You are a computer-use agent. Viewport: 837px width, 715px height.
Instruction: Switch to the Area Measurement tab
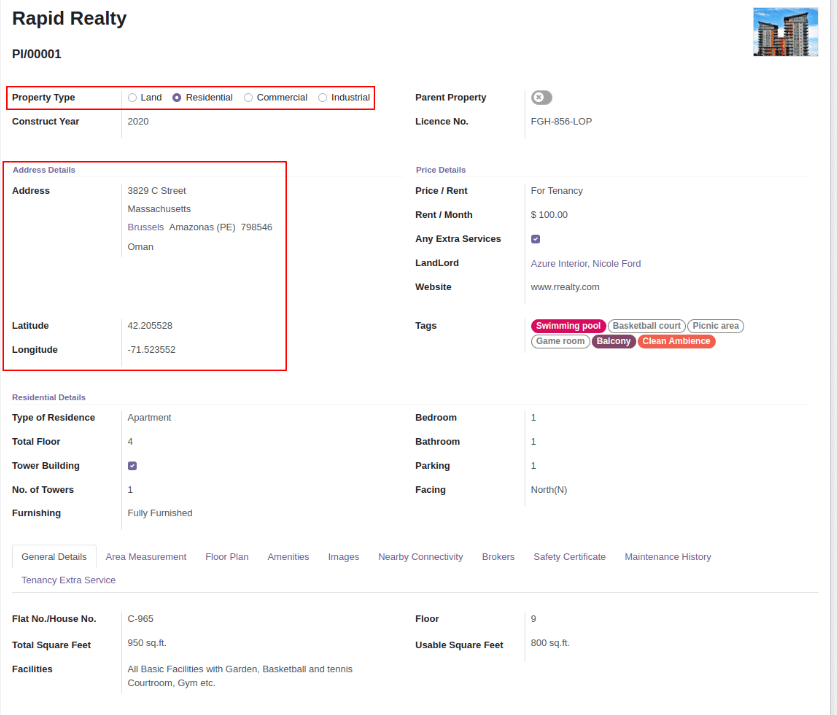pyautogui.click(x=146, y=557)
